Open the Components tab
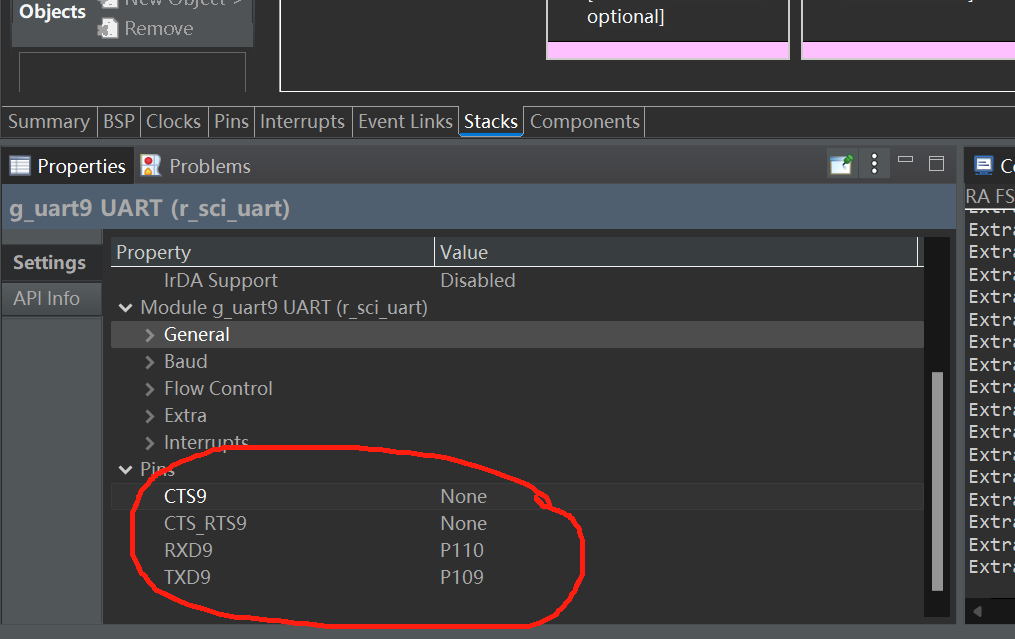Screen dimensions: 1015x639 [585, 122]
